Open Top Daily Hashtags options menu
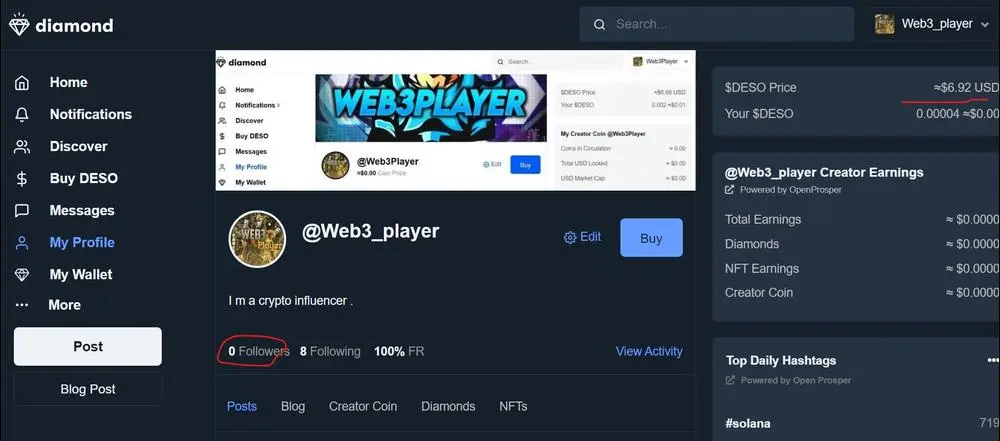This screenshot has width=1000, height=441. coord(992,361)
